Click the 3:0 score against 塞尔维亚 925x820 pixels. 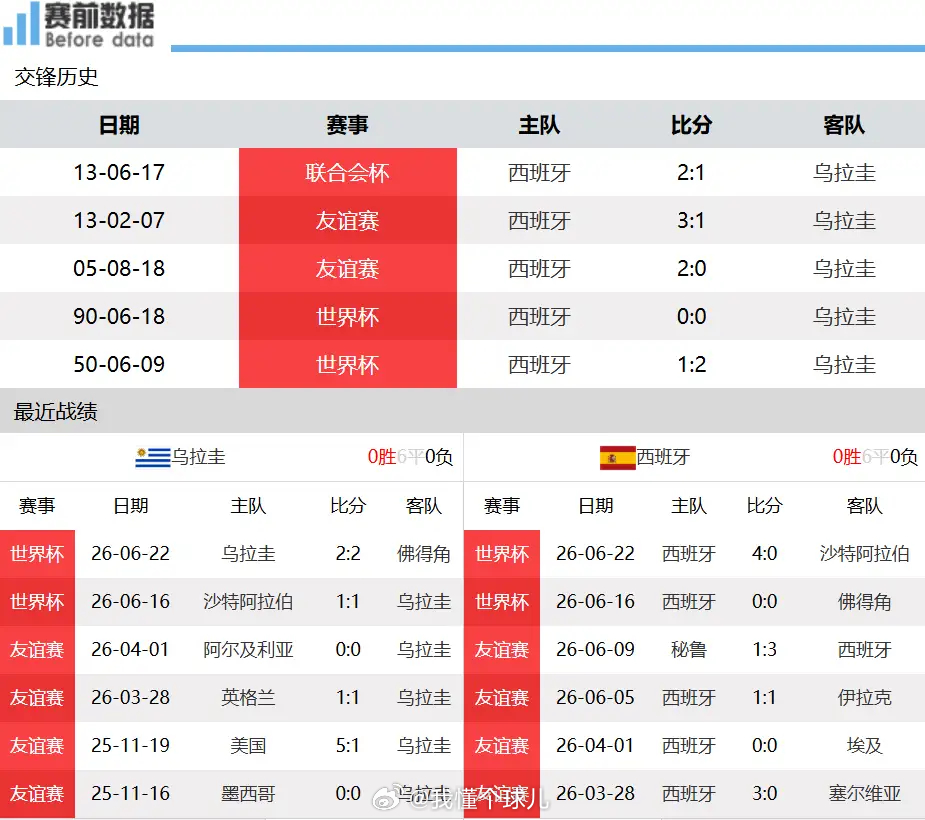coord(765,793)
